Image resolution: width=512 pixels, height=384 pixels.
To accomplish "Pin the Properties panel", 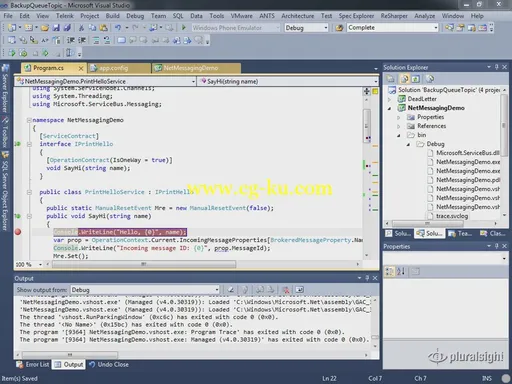I will click(497, 246).
